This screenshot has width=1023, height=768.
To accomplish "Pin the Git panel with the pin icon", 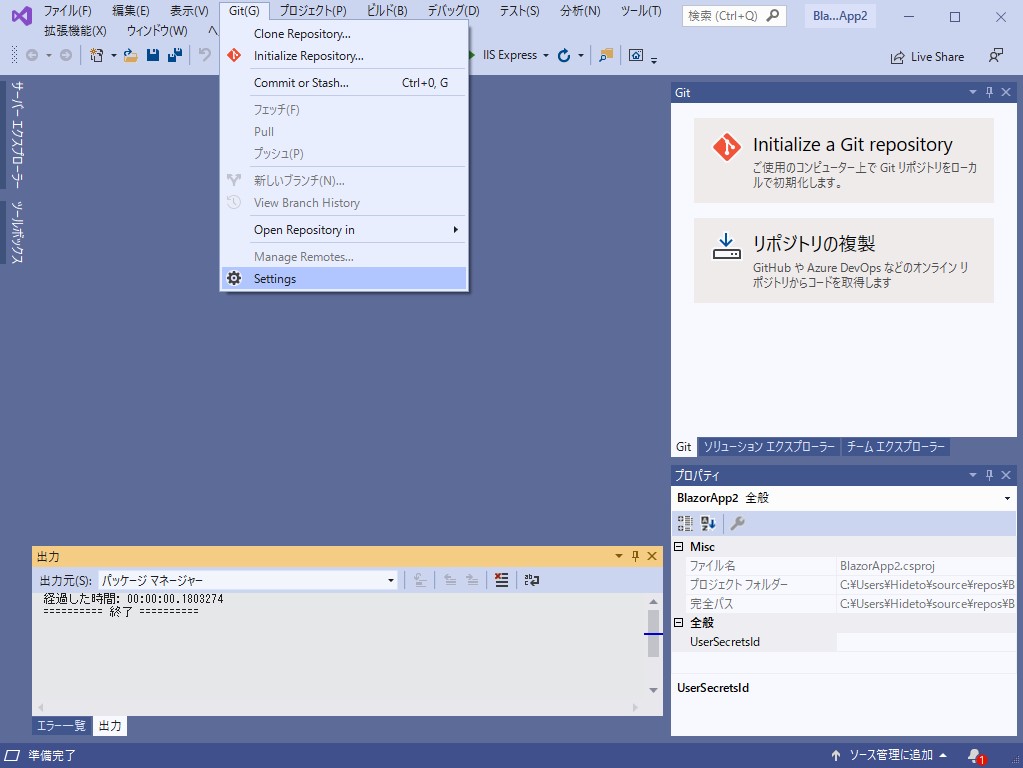I will pyautogui.click(x=990, y=92).
